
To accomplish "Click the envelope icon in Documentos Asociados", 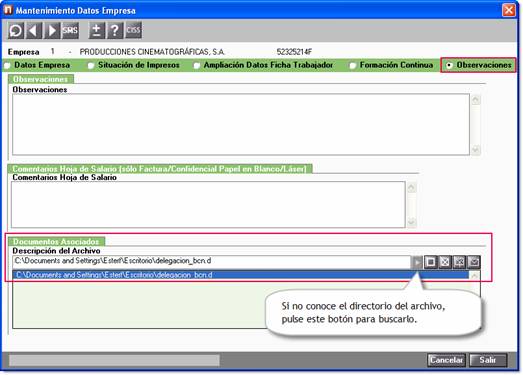I will [x=474, y=262].
